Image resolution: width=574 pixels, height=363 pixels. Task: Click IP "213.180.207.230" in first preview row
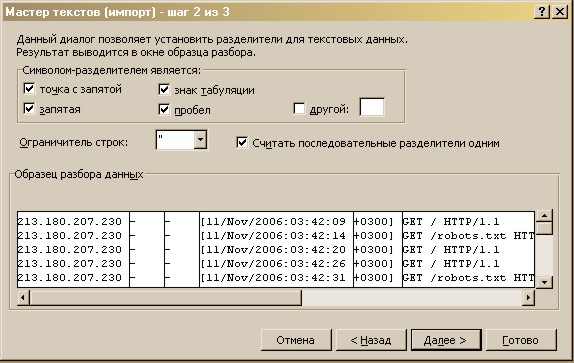[x=70, y=221]
